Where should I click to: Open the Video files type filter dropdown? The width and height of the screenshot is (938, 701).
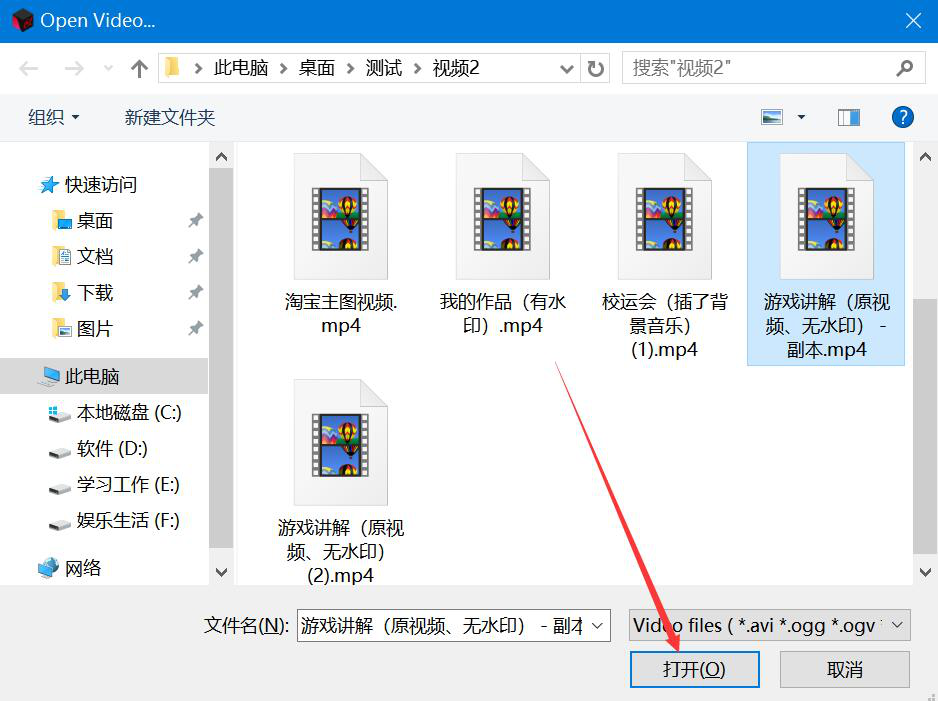pos(769,626)
